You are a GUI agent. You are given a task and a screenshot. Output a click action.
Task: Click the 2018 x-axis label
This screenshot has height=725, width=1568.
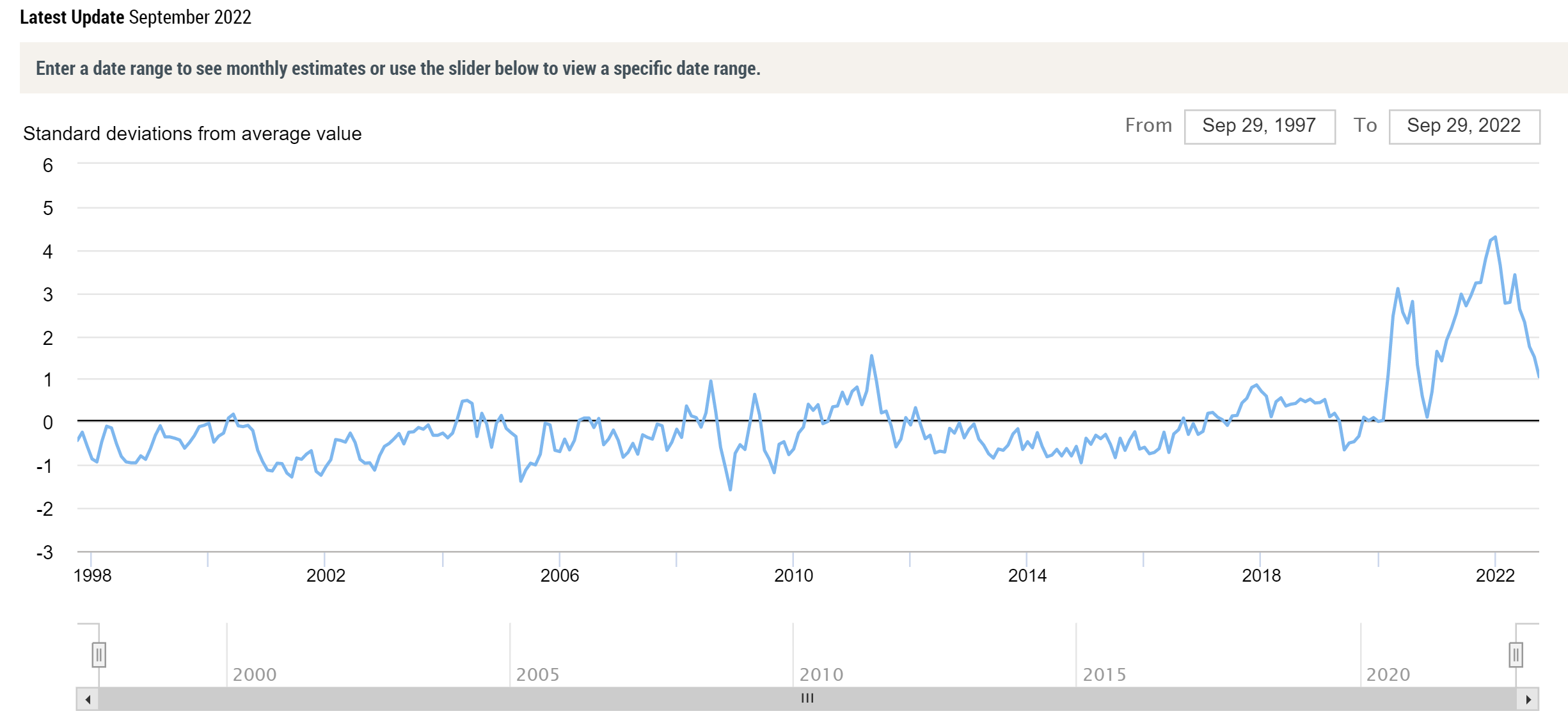(1260, 575)
